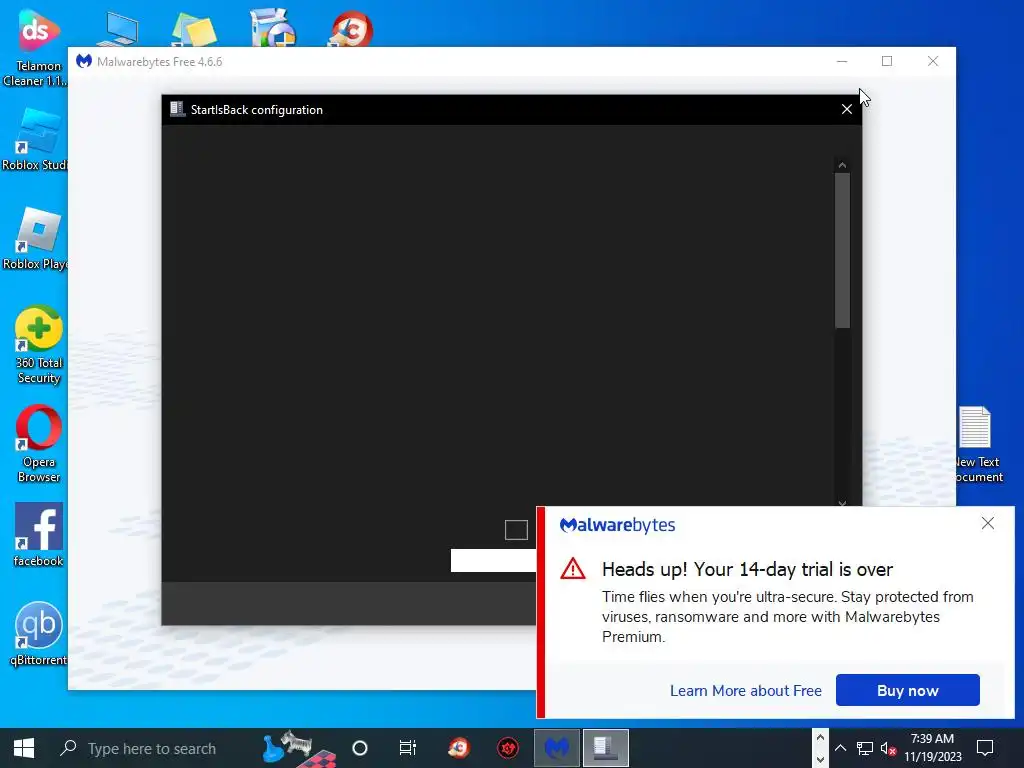Open the taskbar clock showing 7:39 AM
Viewport: 1024px width, 768px height.
933,748
